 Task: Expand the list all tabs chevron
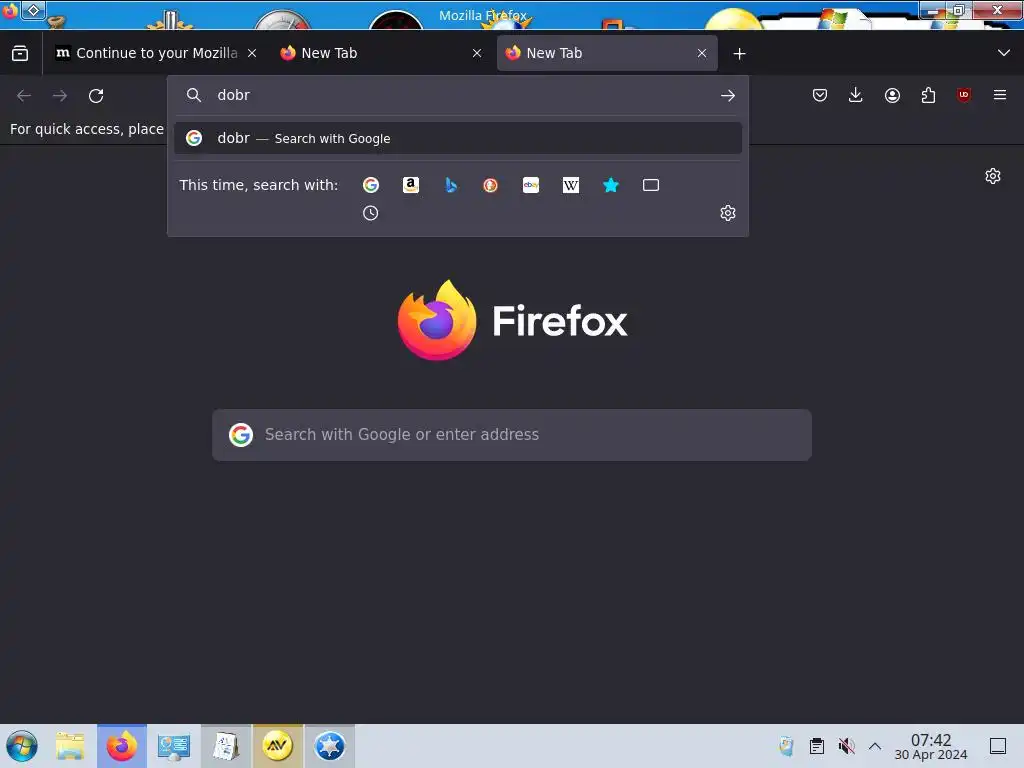(x=1004, y=53)
